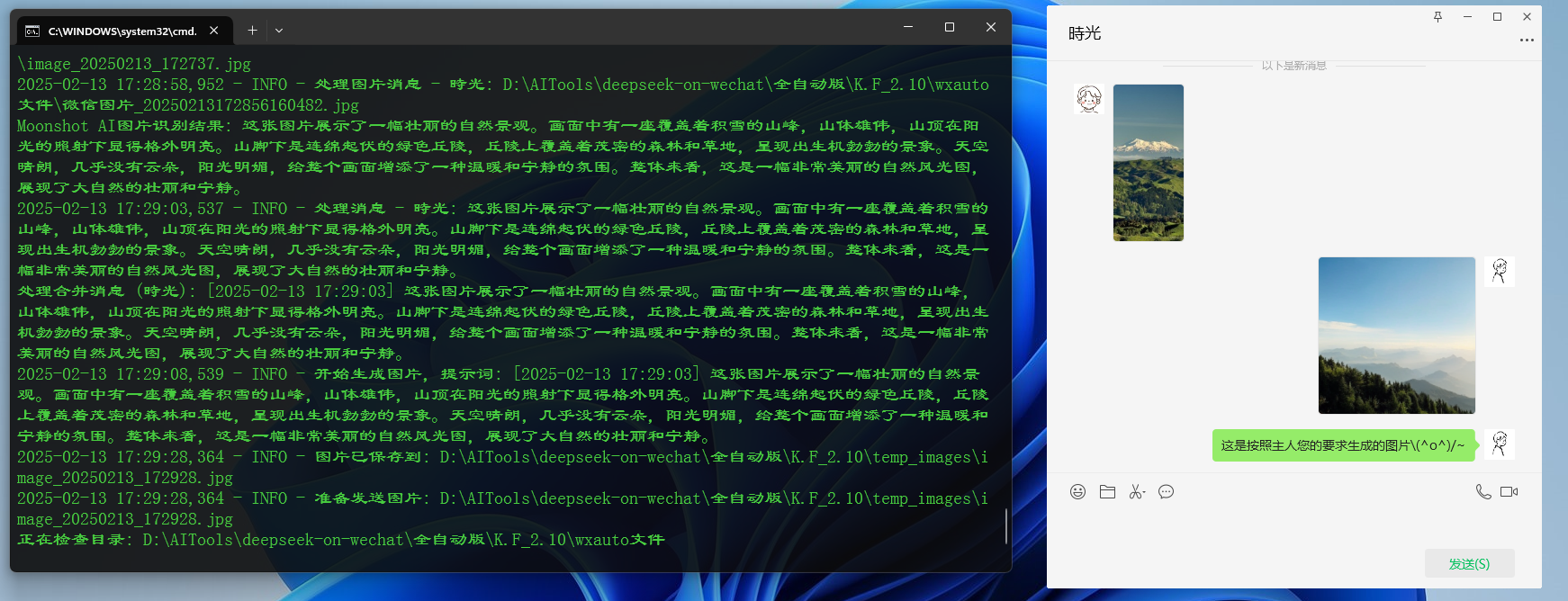Click my avatar beside the sent mountain image
The height and width of the screenshot is (601, 1568).
pyautogui.click(x=1500, y=272)
